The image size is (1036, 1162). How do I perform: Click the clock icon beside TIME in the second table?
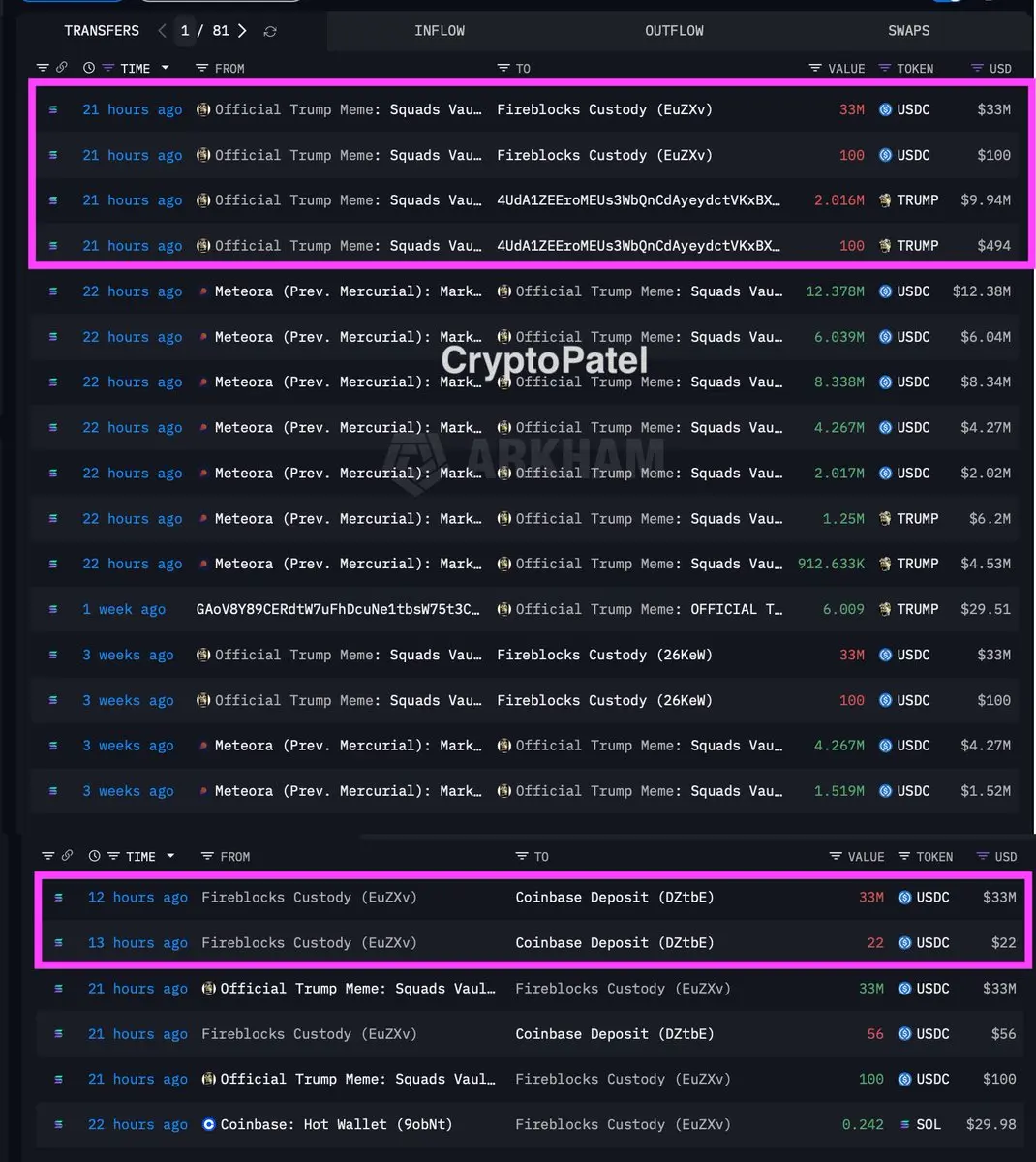94,856
